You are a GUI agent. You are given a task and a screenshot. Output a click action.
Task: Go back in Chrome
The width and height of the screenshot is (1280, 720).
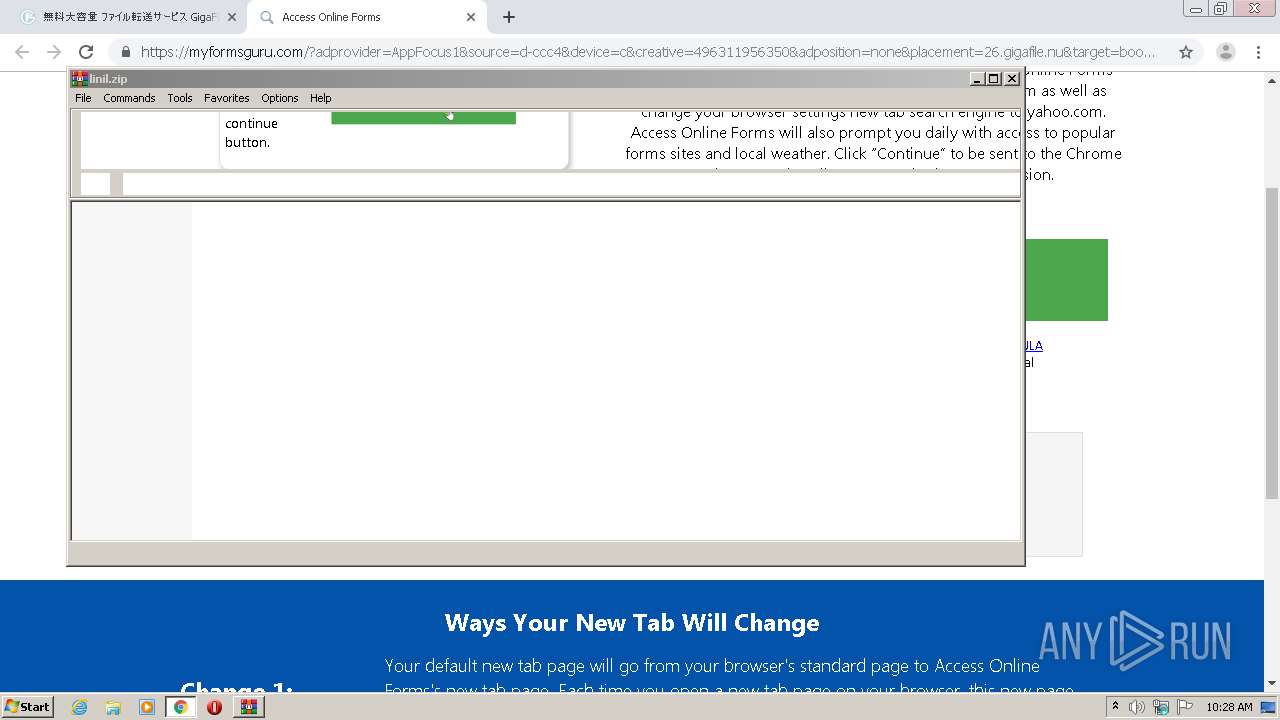pyautogui.click(x=22, y=52)
